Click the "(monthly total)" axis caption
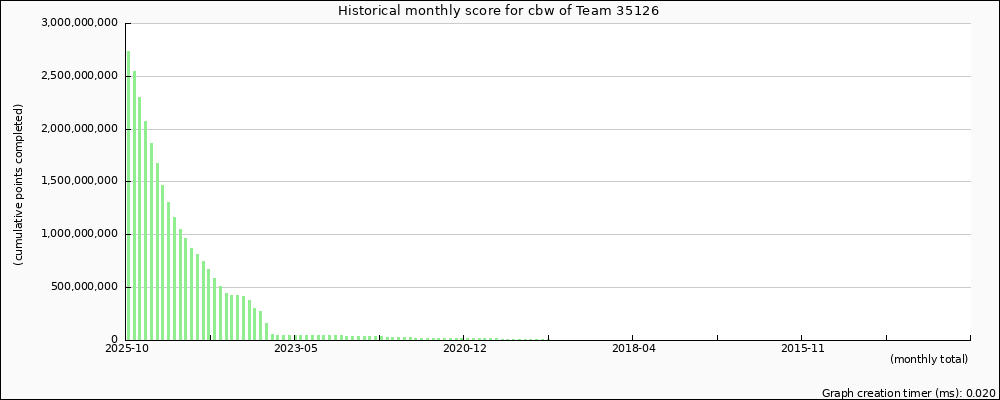This screenshot has width=1000, height=400. (928, 359)
